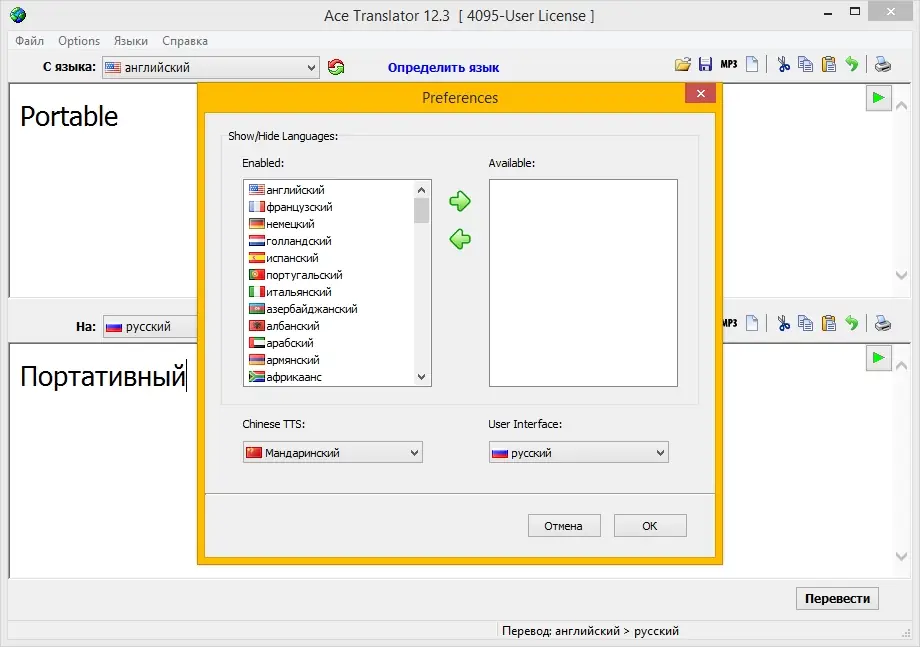Confirm preferences with OK button
920x647 pixels.
[x=650, y=526]
